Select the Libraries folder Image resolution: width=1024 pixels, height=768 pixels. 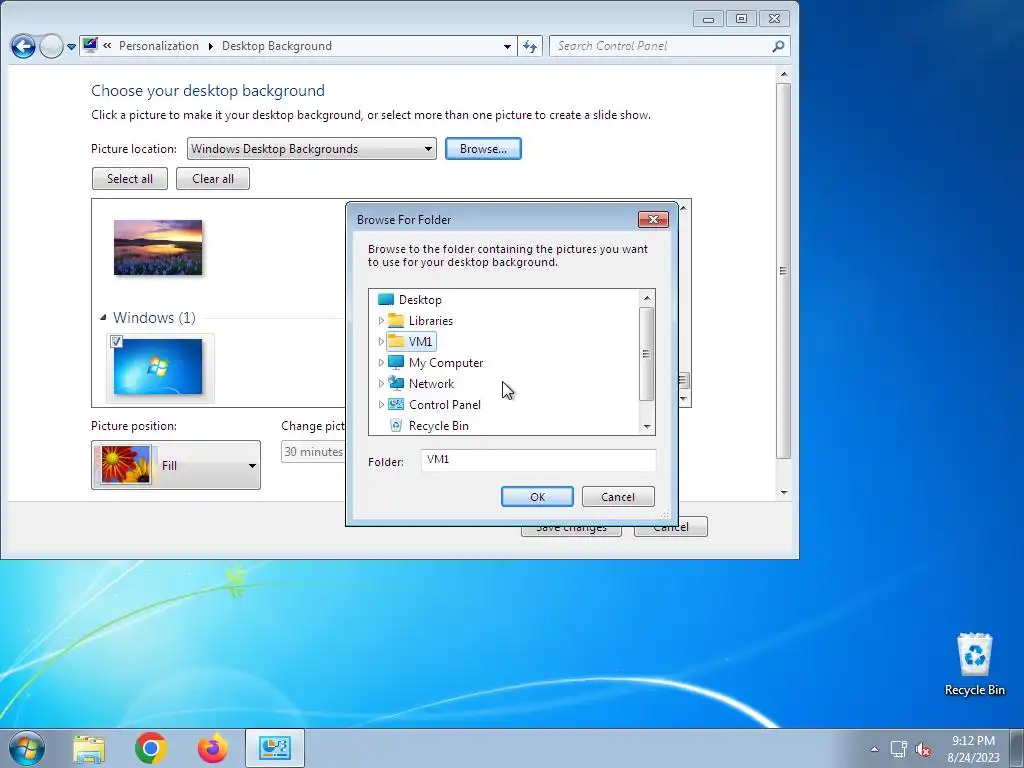(x=430, y=321)
